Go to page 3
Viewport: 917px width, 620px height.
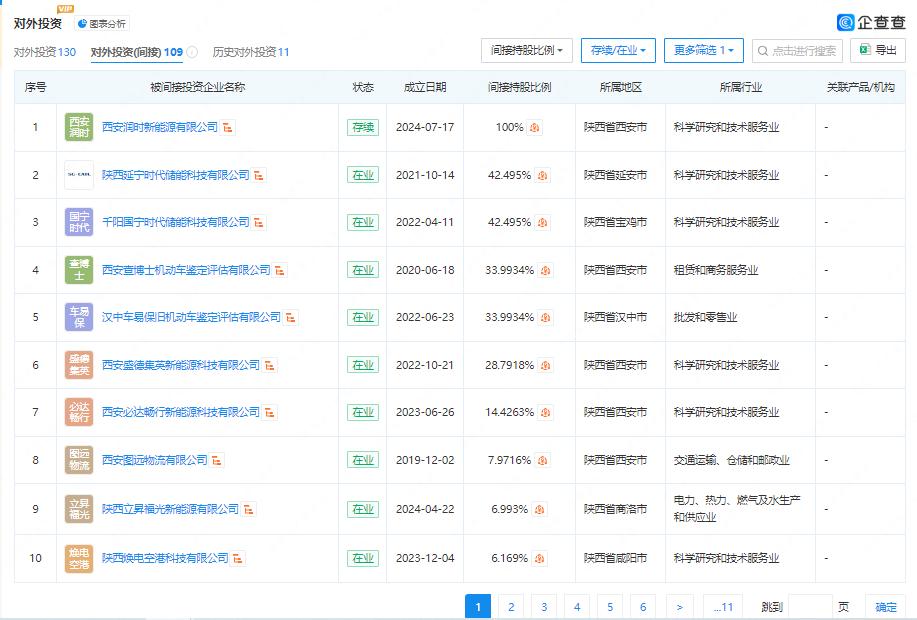tap(544, 607)
